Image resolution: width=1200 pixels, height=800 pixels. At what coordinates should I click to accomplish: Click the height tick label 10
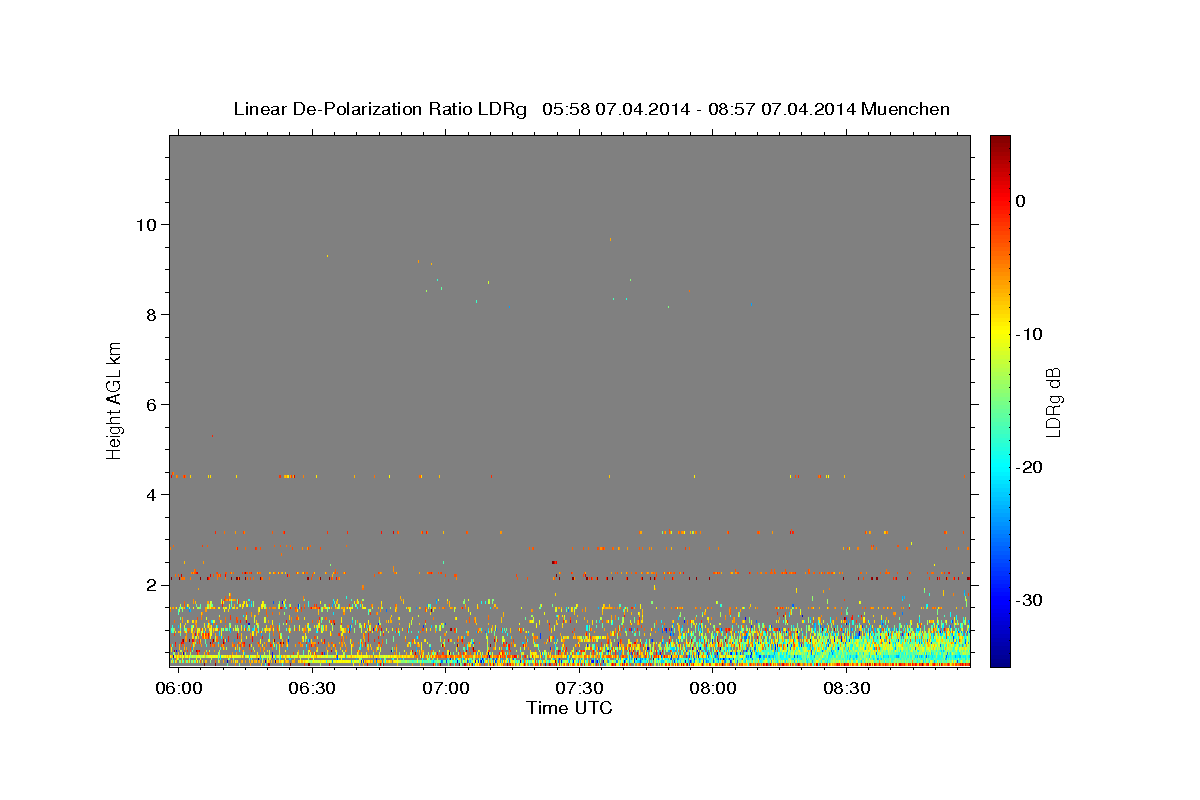[x=147, y=224]
